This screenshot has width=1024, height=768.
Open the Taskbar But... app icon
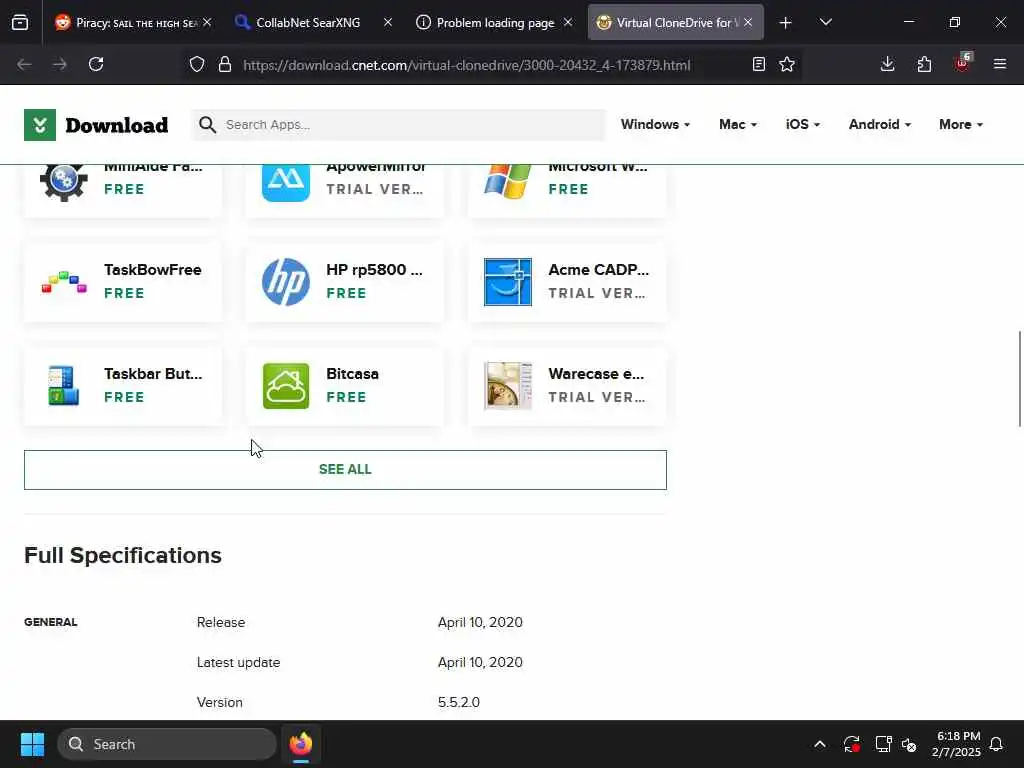pos(64,386)
